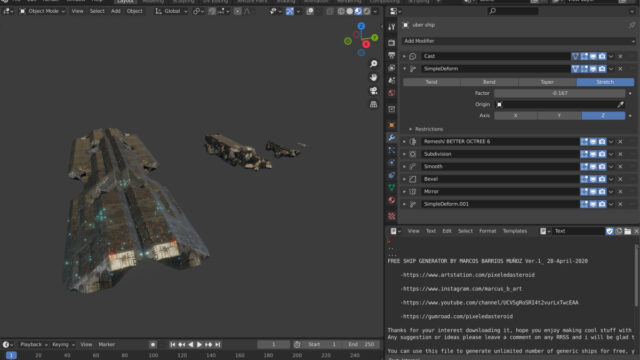Image resolution: width=640 pixels, height=360 pixels.
Task: Toggle Cast modifier render visibility
Action: pyautogui.click(x=602, y=56)
